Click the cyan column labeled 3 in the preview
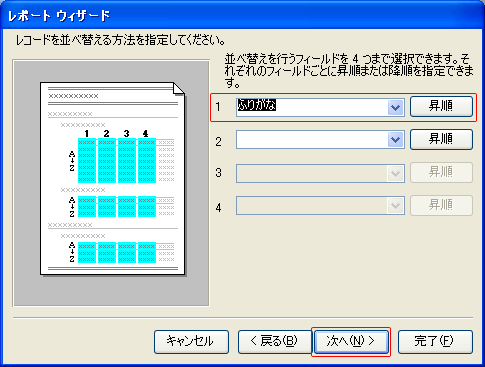Image resolution: width=485 pixels, height=367 pixels. tap(127, 161)
